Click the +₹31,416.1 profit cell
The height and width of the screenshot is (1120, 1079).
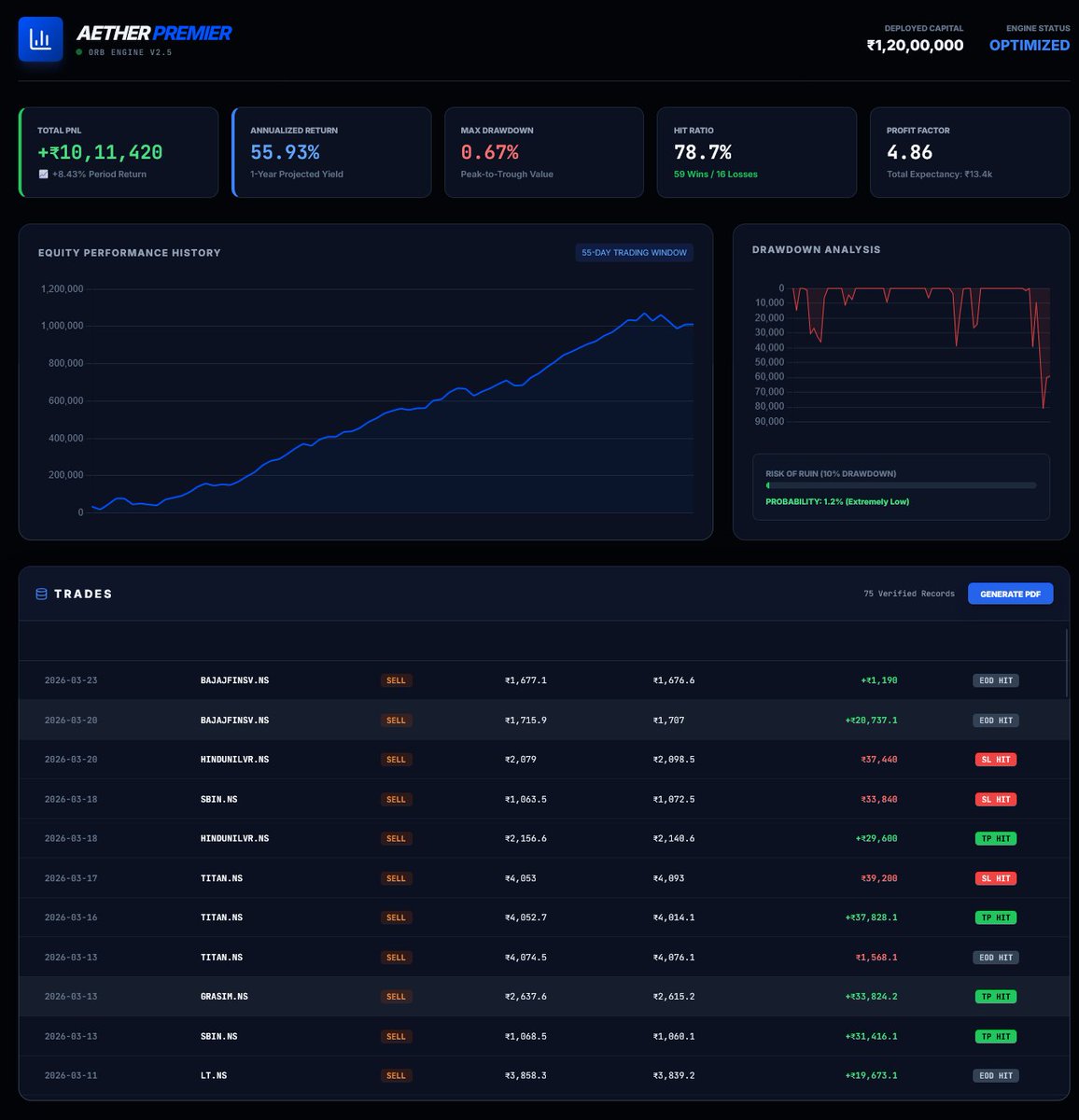point(871,1037)
